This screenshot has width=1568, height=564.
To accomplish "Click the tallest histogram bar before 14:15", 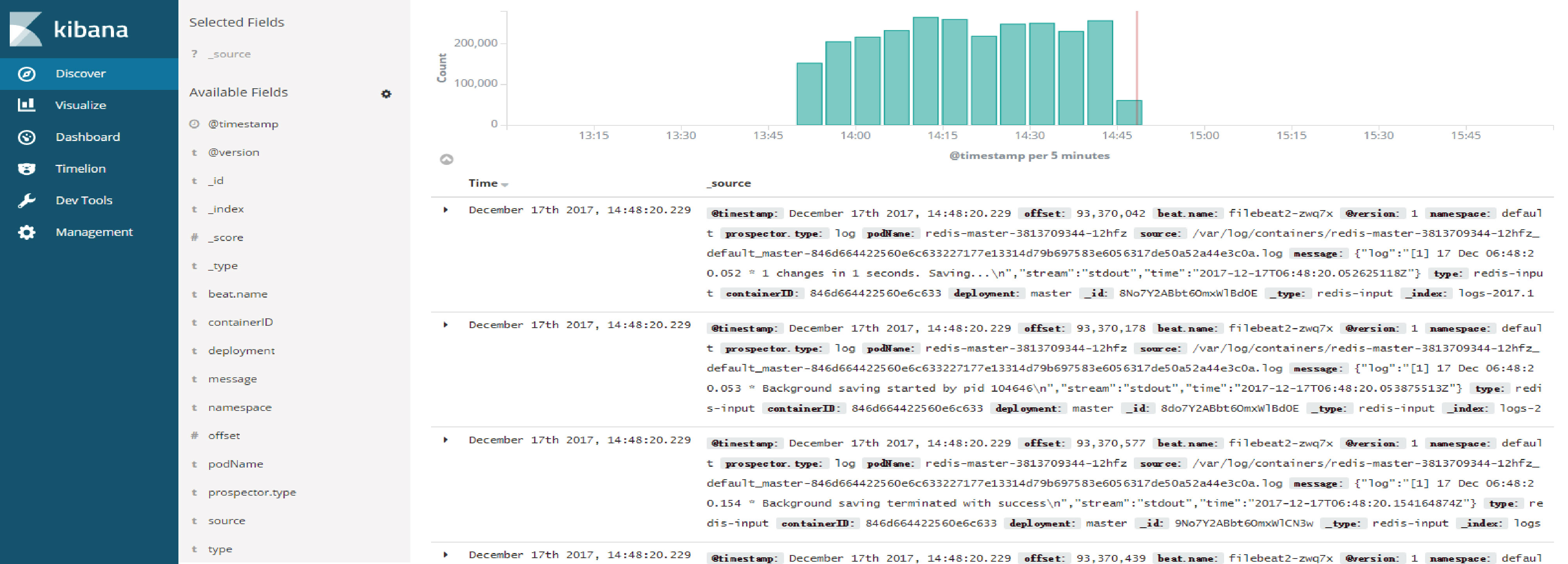I will coord(925,71).
